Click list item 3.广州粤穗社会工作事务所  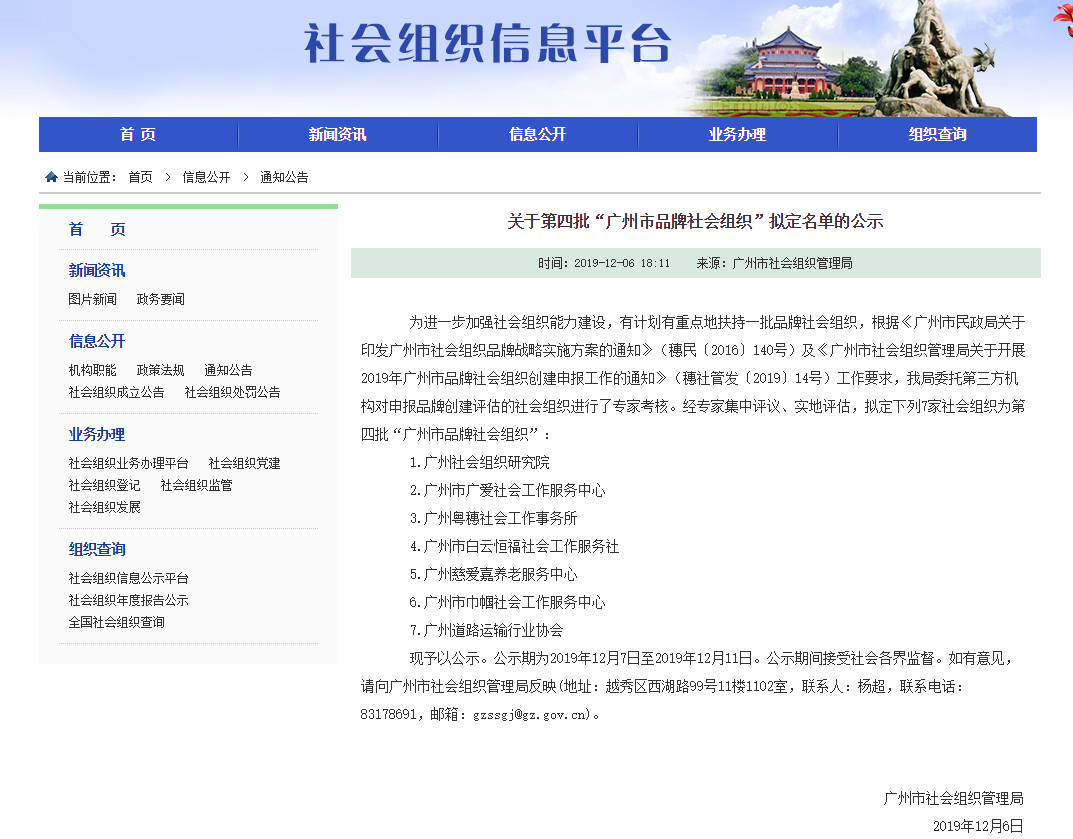493,519
